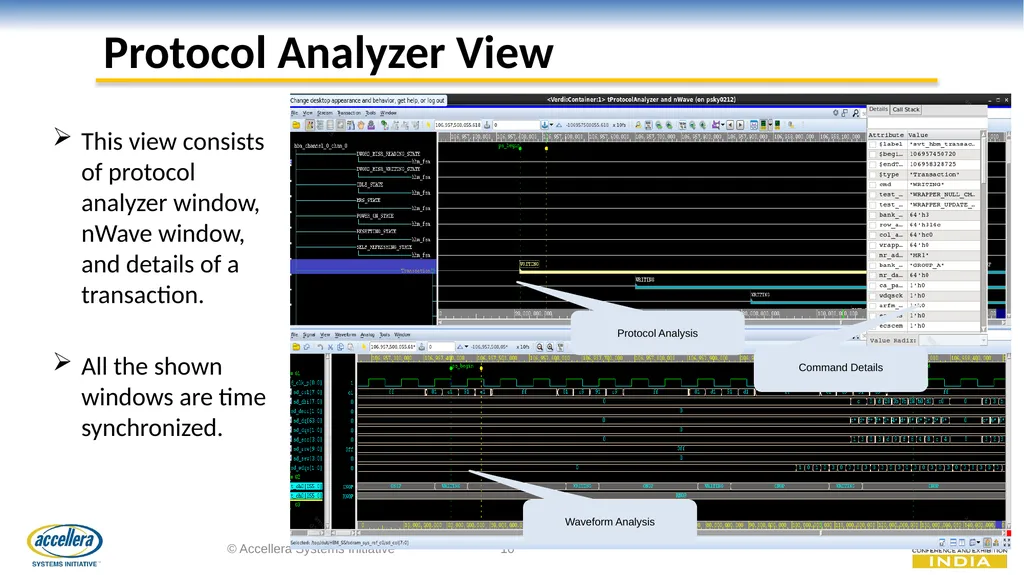The height and width of the screenshot is (575, 1024).
Task: Click the first WRITING transaction bar
Action: [692, 271]
